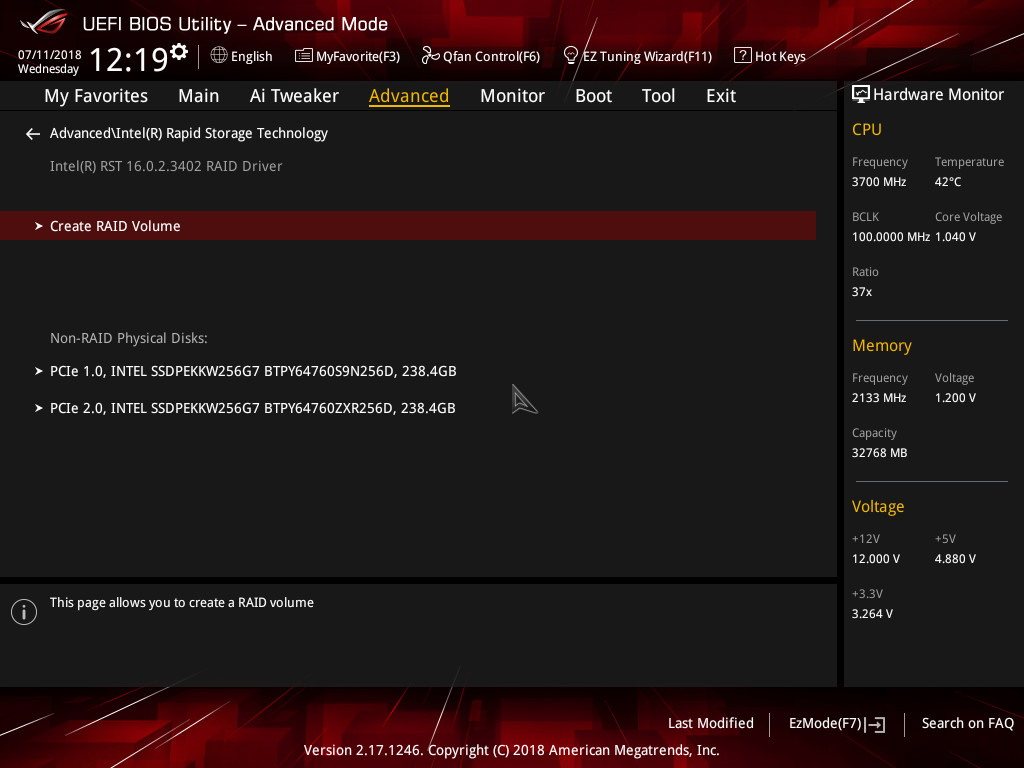The width and height of the screenshot is (1024, 768).
Task: Click Non-RAID Physical Disks label
Action: (129, 338)
